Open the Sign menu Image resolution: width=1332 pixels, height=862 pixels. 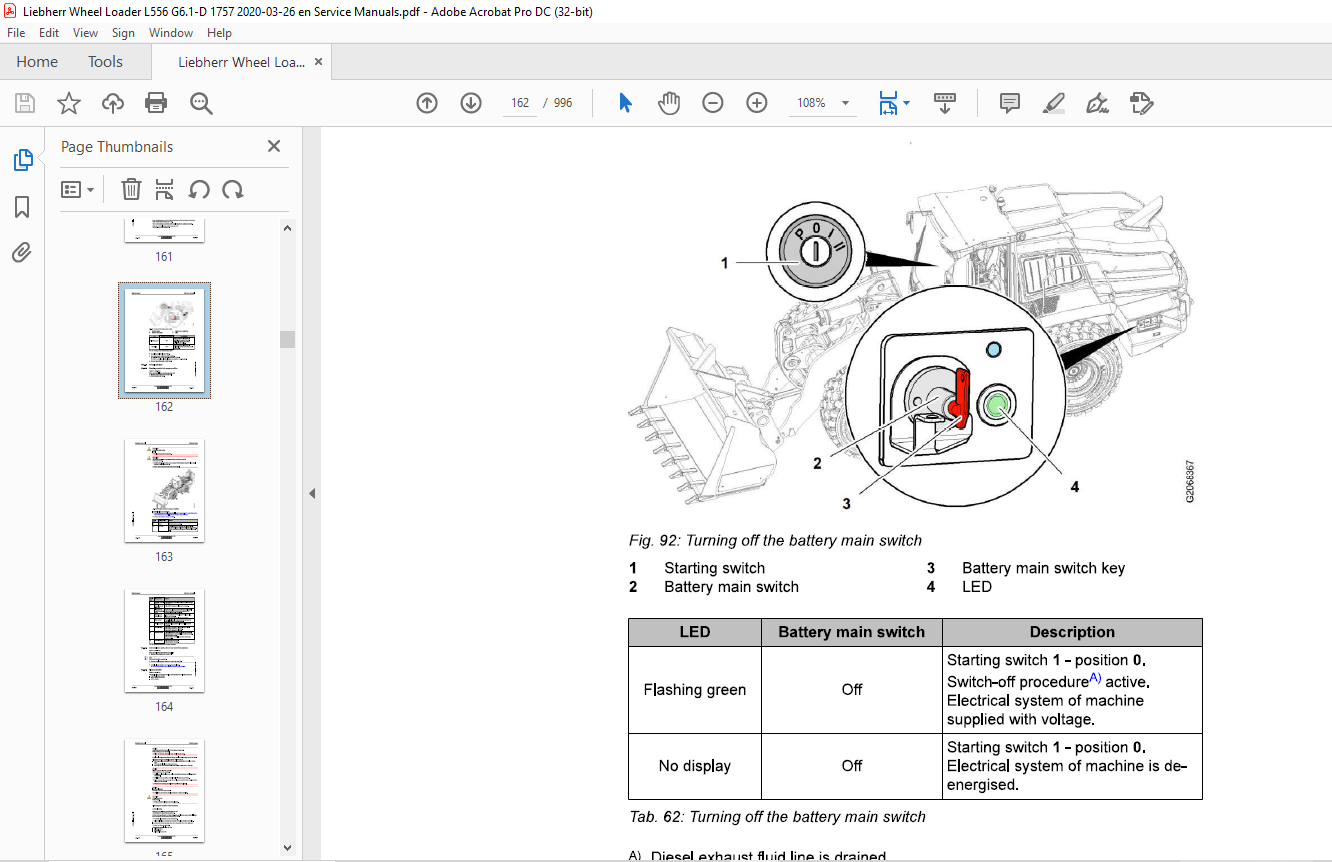click(123, 33)
